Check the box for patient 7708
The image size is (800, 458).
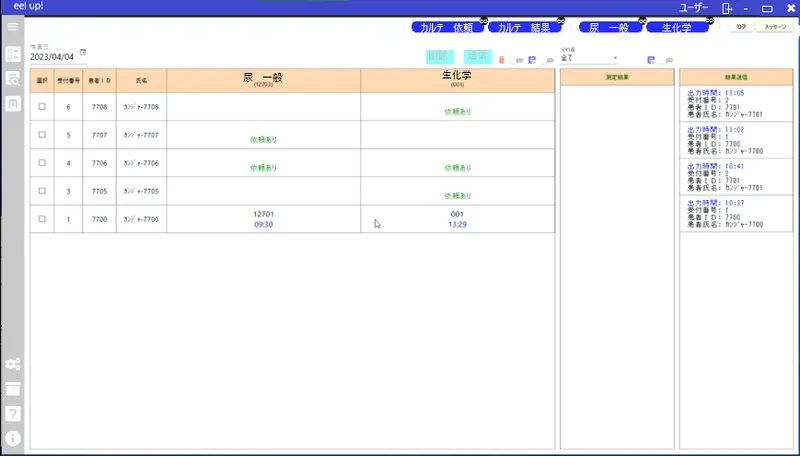pyautogui.click(x=42, y=106)
